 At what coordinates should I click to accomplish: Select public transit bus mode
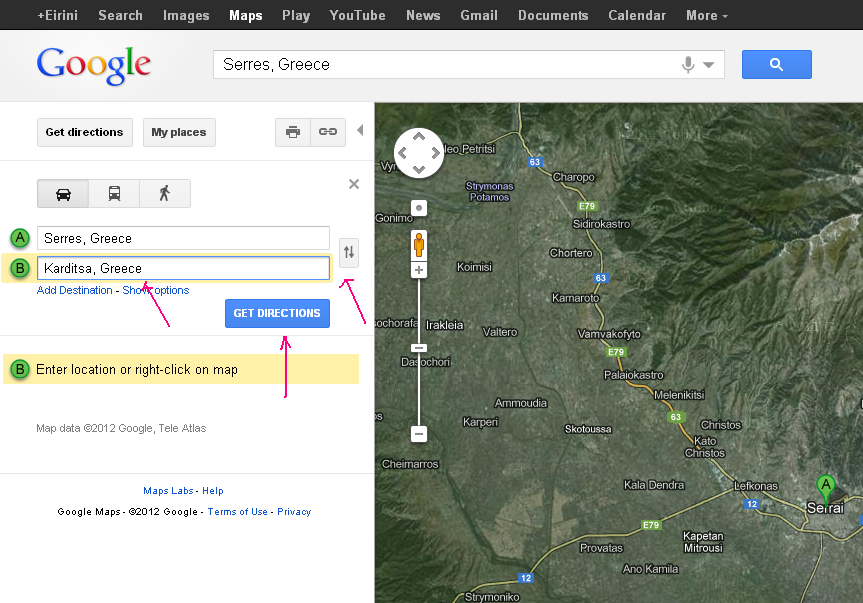pos(114,194)
